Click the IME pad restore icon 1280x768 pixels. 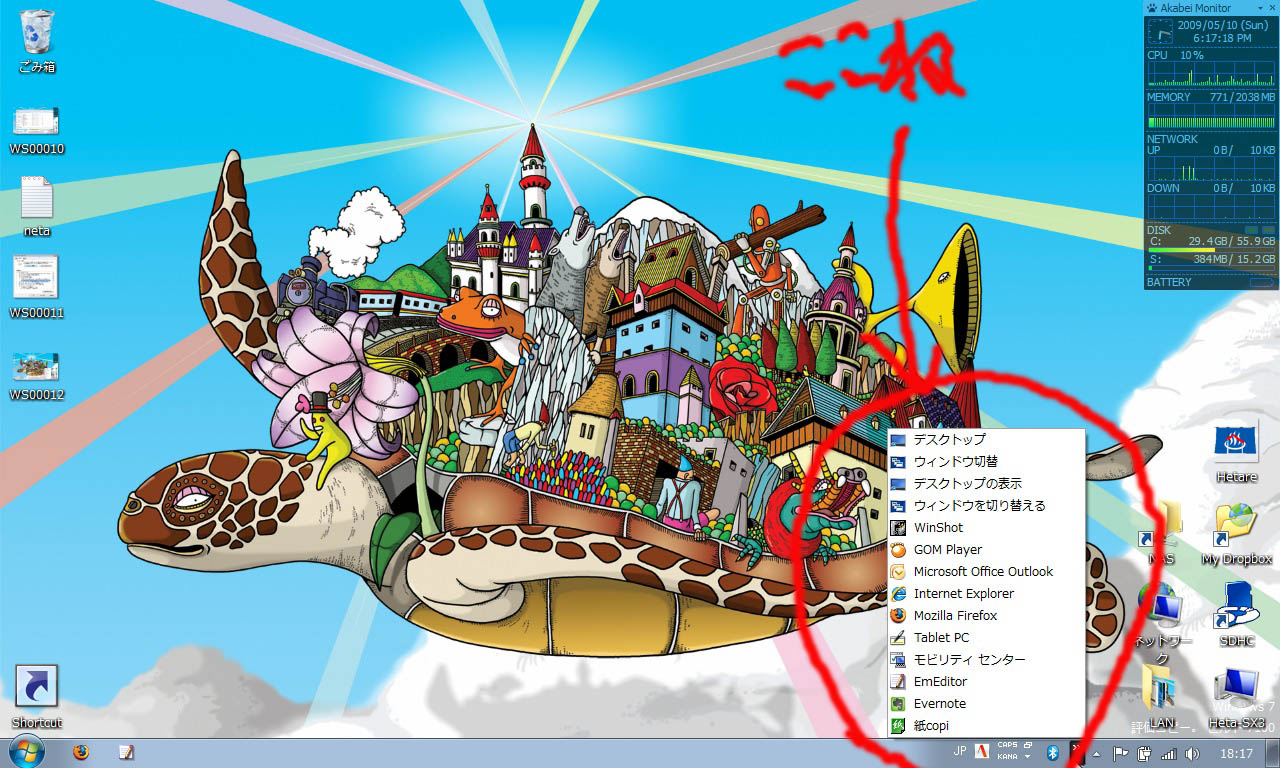(x=1028, y=746)
